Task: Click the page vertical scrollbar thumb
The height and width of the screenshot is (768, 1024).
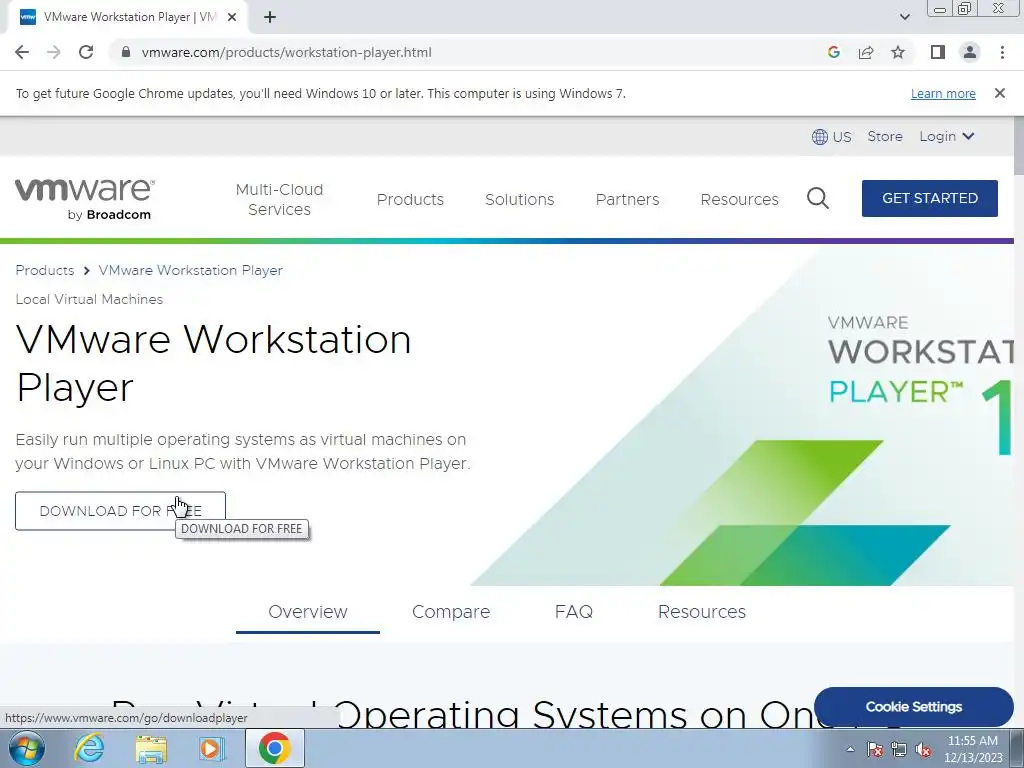Action: tap(1019, 146)
